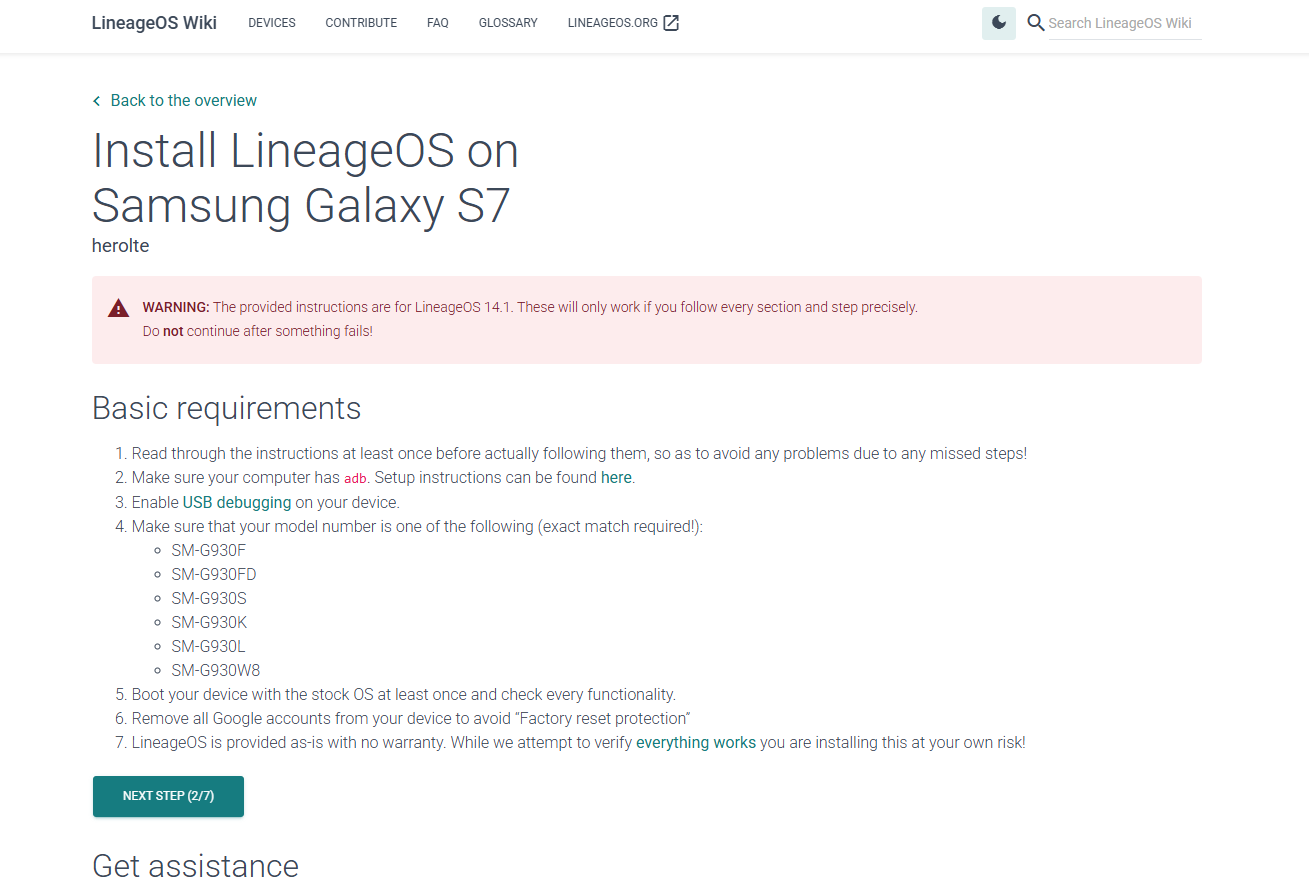Image resolution: width=1309 pixels, height=894 pixels.
Task: Go to the CONTRIBUTE page
Action: point(361,23)
